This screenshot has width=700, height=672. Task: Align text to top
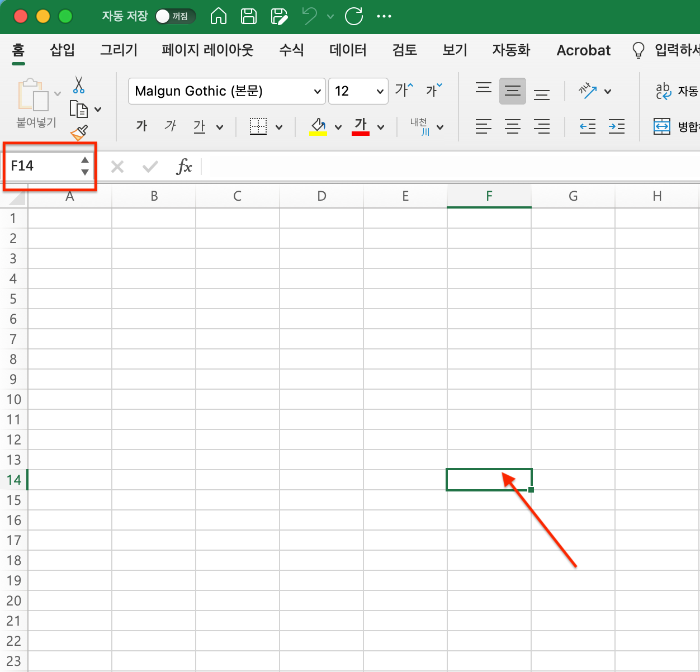pos(483,90)
